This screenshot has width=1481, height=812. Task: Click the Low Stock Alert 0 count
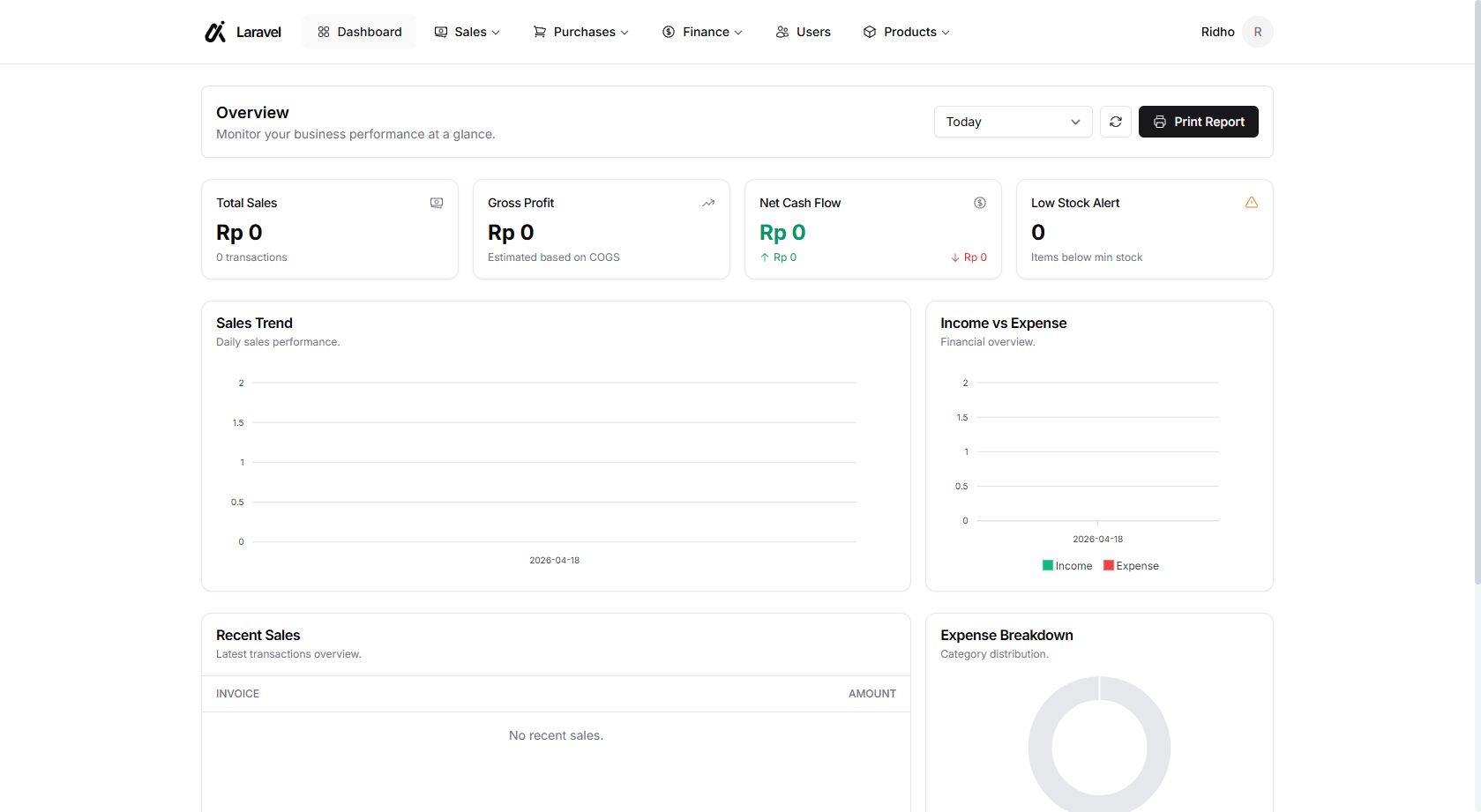(x=1038, y=233)
